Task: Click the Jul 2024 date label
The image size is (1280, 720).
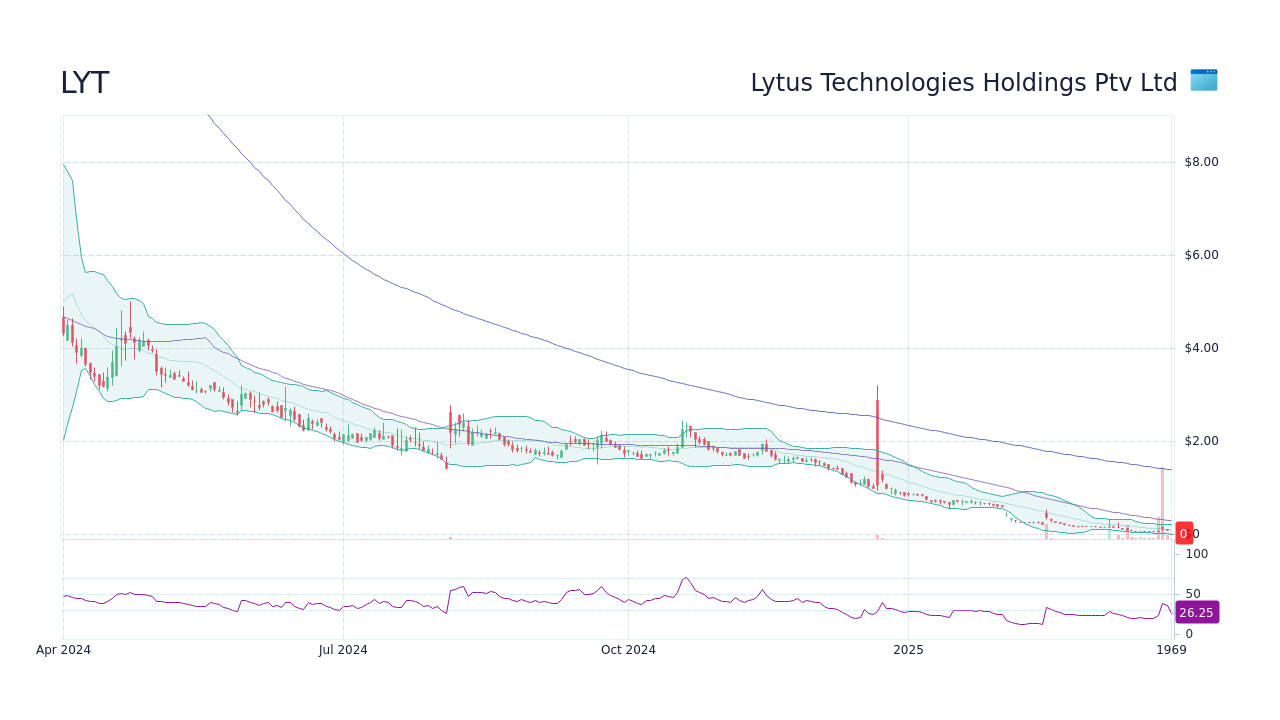Action: click(343, 650)
